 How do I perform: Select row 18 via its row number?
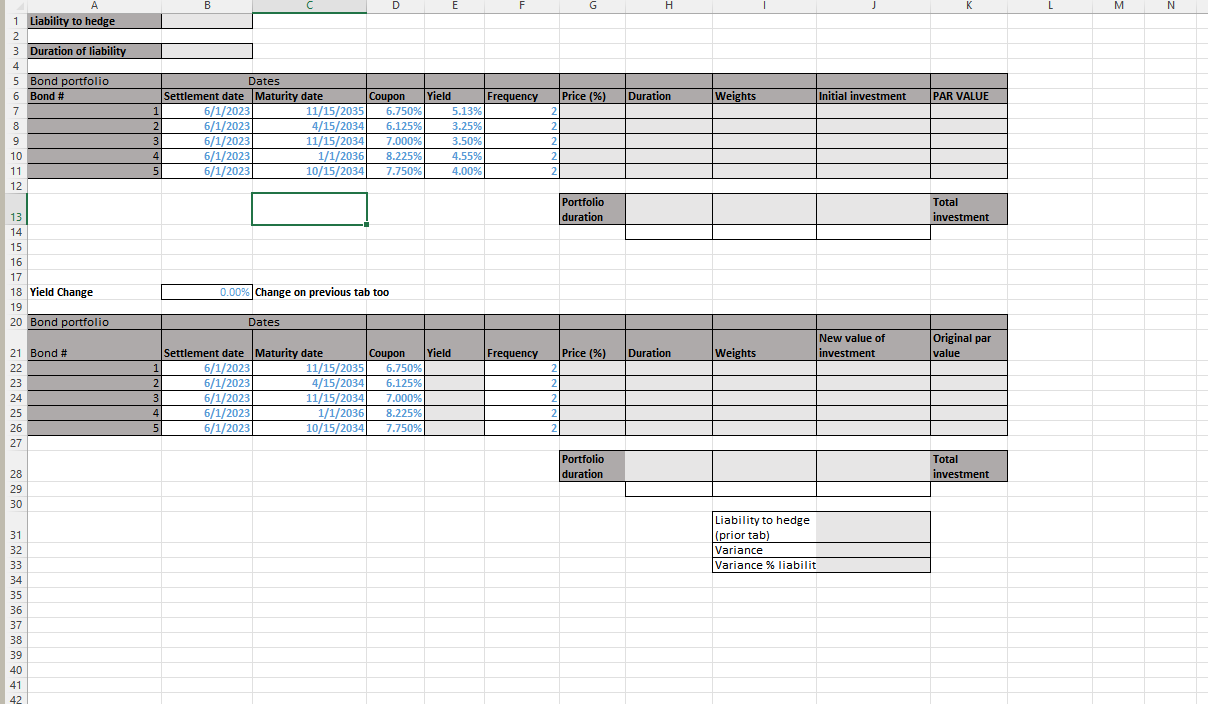(x=15, y=292)
